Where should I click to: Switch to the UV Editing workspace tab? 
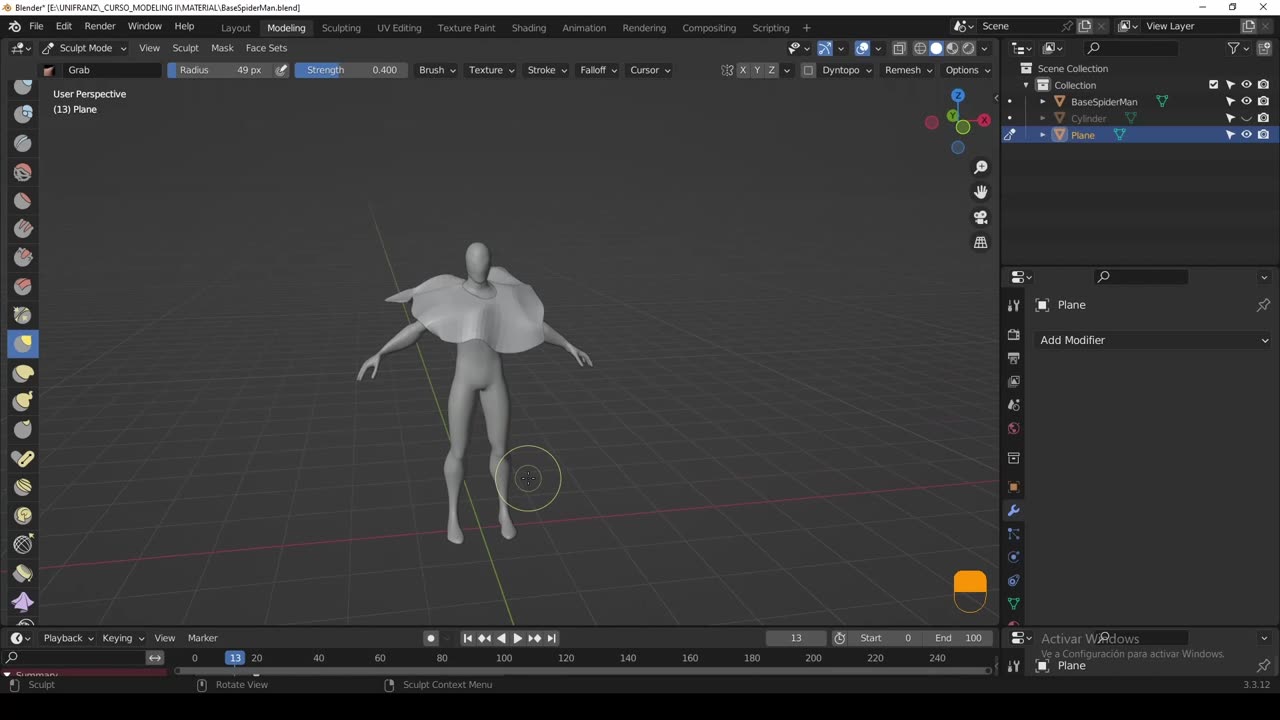click(399, 28)
